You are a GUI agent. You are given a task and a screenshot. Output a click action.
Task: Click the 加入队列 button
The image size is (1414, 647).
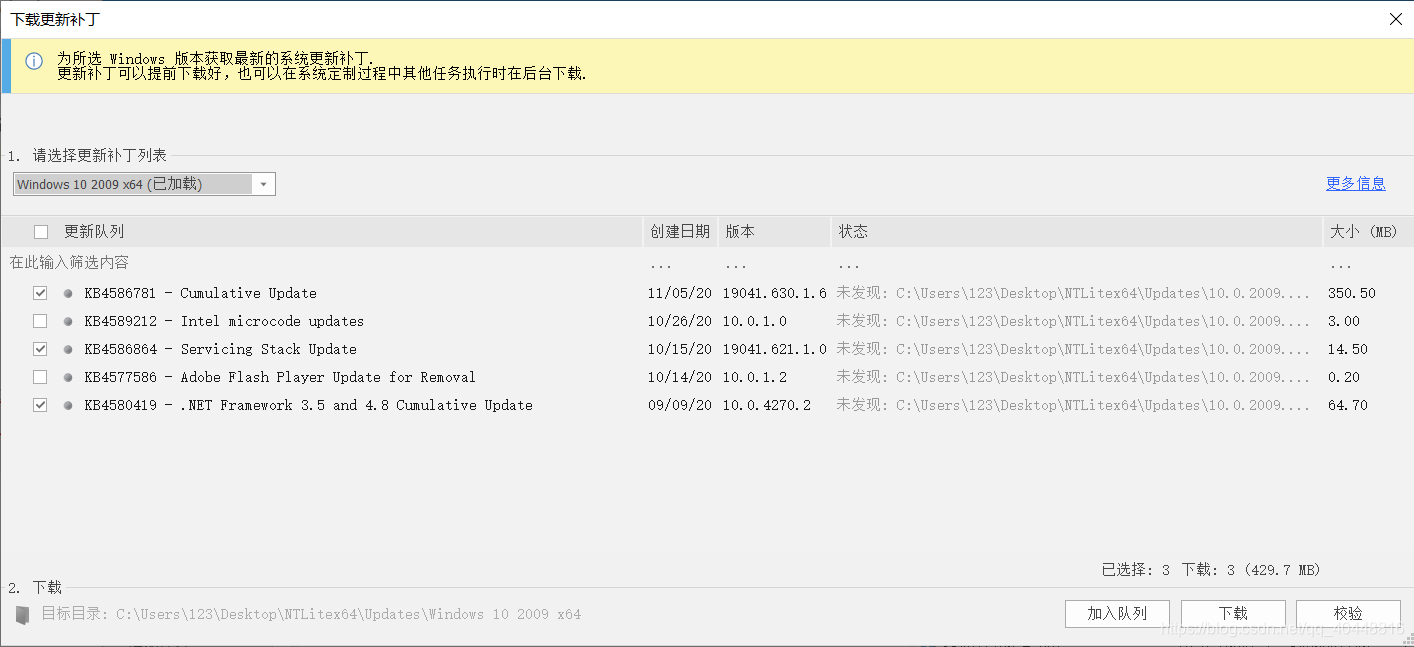tap(1117, 613)
